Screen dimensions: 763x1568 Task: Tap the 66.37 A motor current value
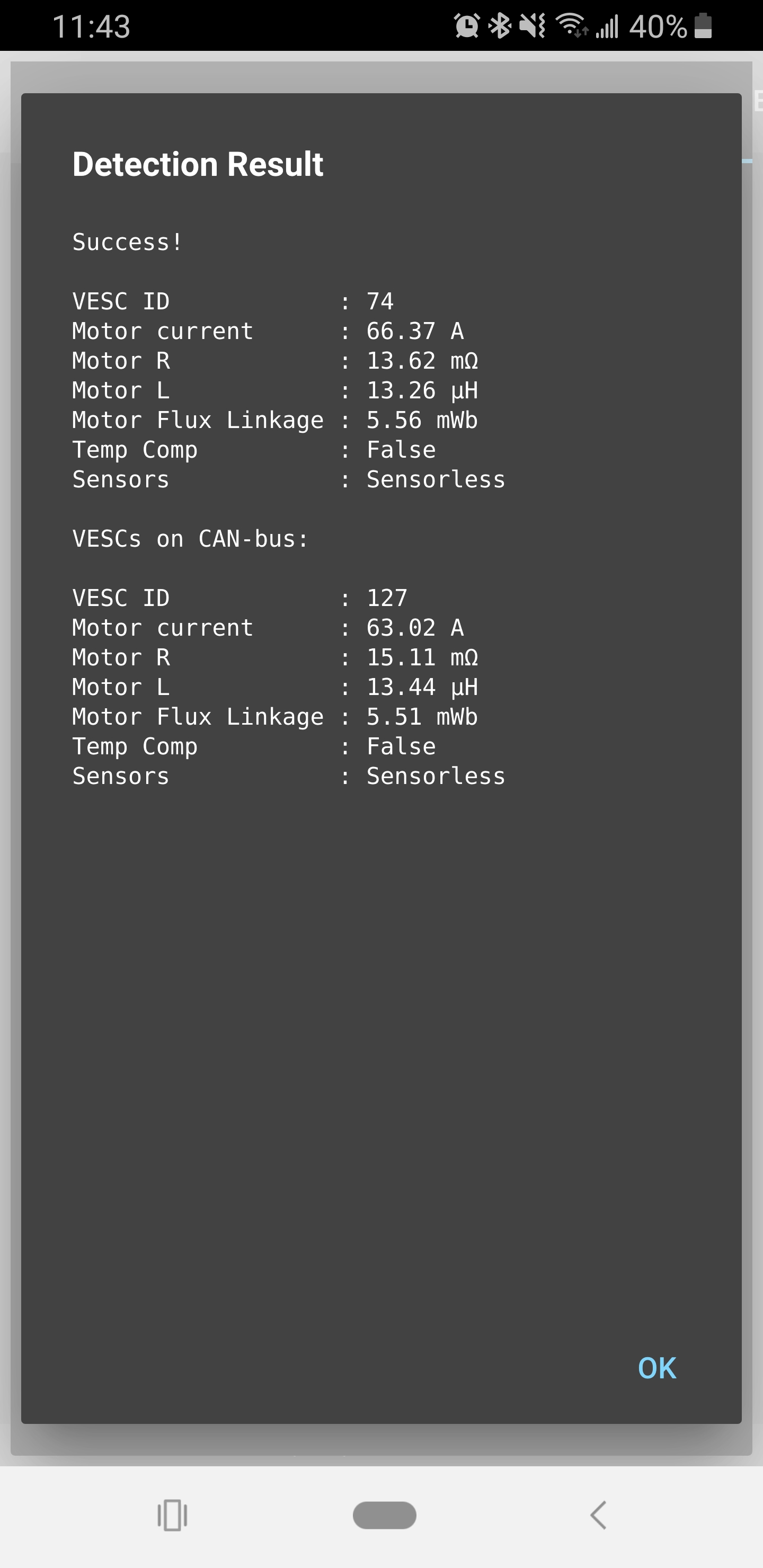click(x=415, y=331)
